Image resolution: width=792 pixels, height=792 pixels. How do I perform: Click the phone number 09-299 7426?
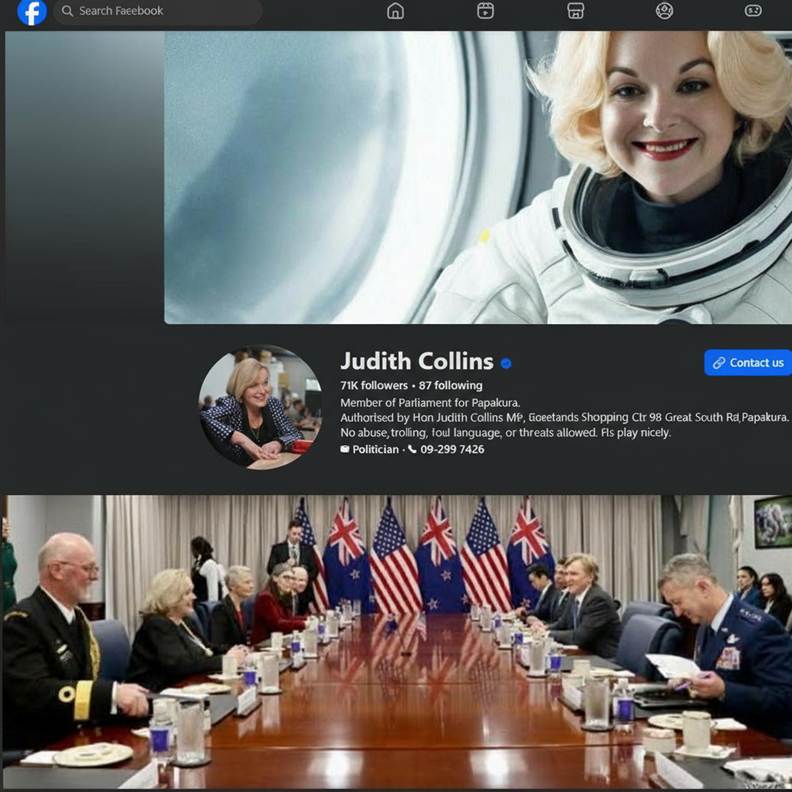pos(452,450)
